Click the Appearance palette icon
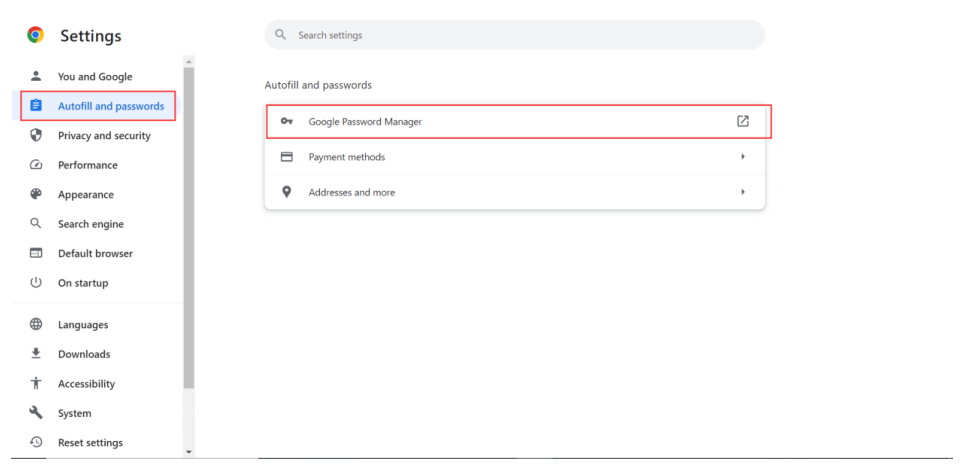The image size is (960, 464). click(36, 194)
